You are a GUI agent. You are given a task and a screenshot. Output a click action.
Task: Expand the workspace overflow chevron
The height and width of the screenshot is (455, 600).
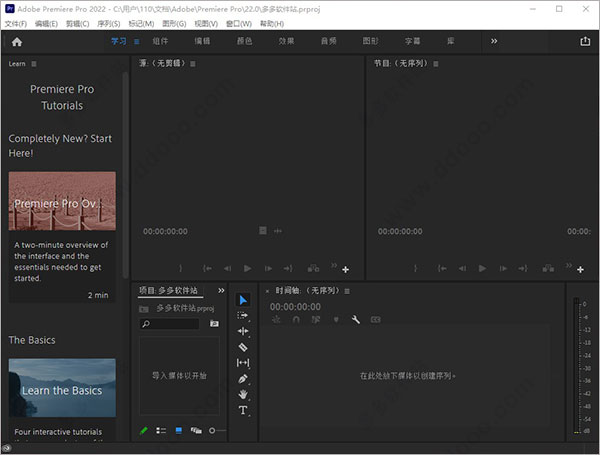click(493, 42)
